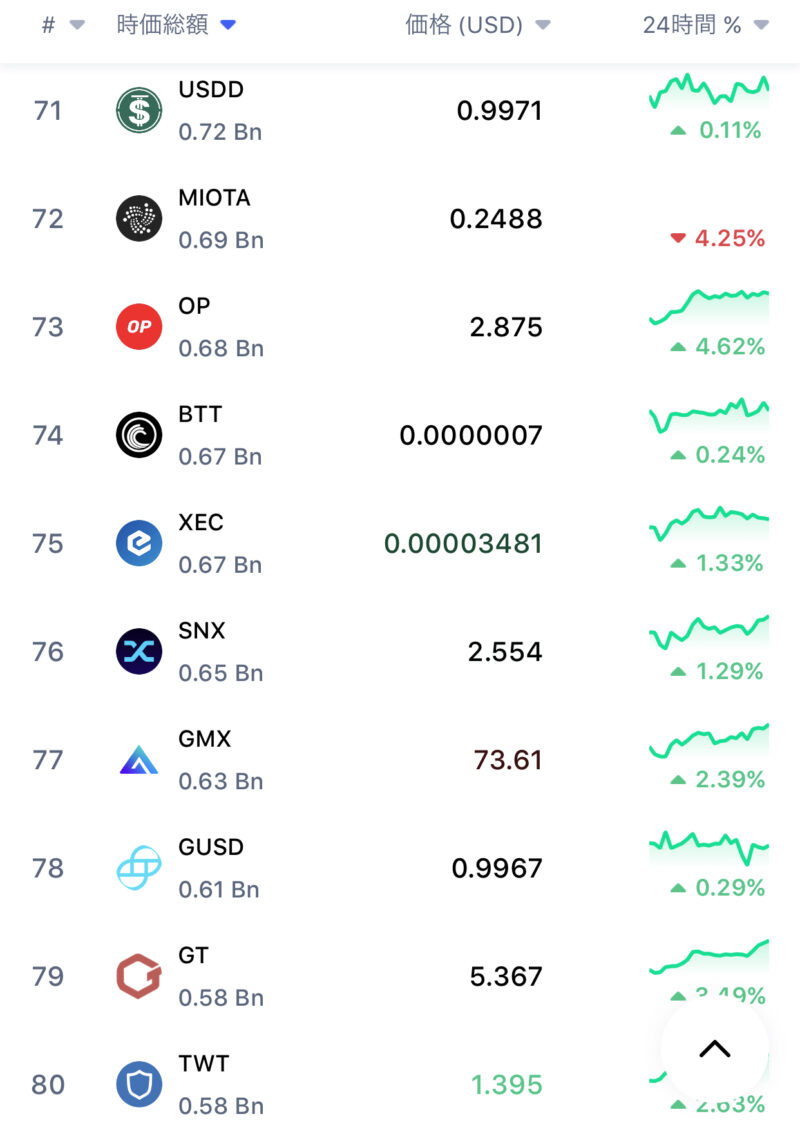Select the SNX coin name
Screen dimensions: 800x1132
(x=202, y=631)
